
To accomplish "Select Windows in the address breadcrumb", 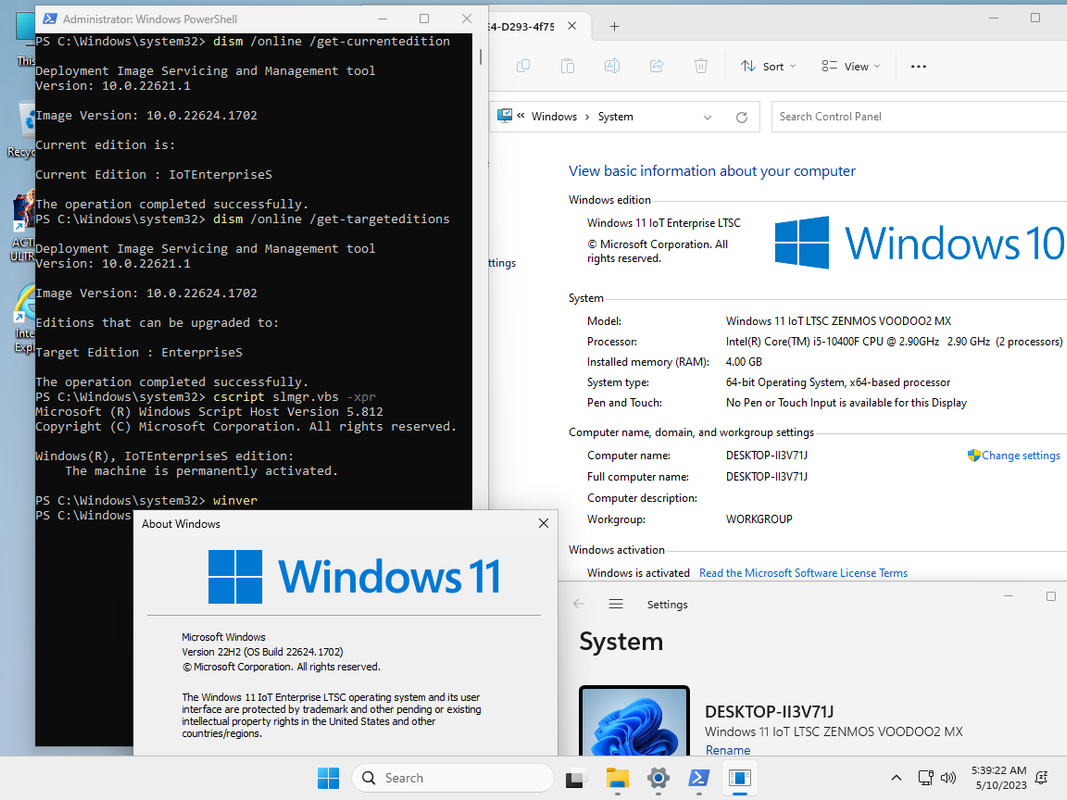I will [554, 116].
